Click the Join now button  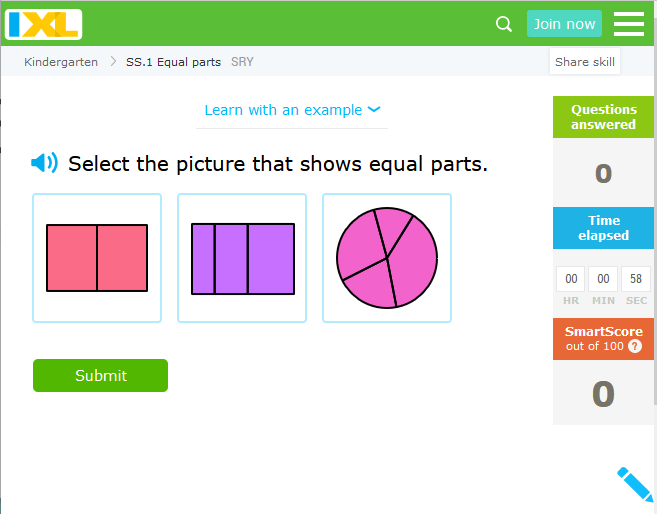click(x=564, y=24)
